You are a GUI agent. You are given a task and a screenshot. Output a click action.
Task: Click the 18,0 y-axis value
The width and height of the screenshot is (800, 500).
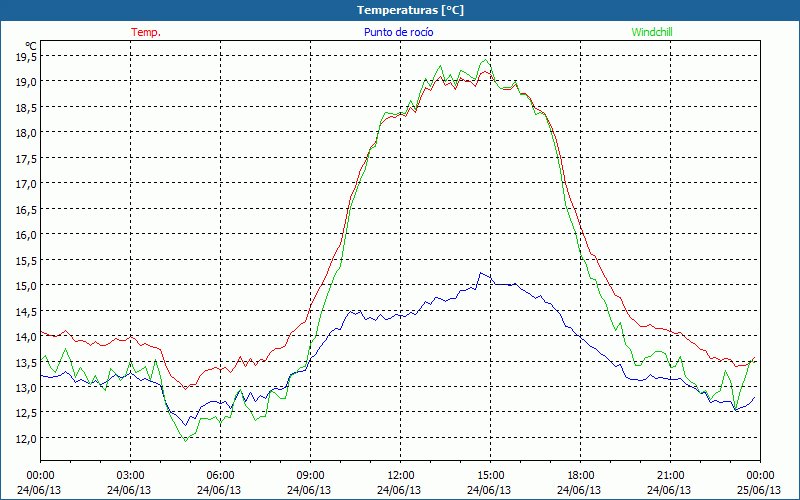26,133
